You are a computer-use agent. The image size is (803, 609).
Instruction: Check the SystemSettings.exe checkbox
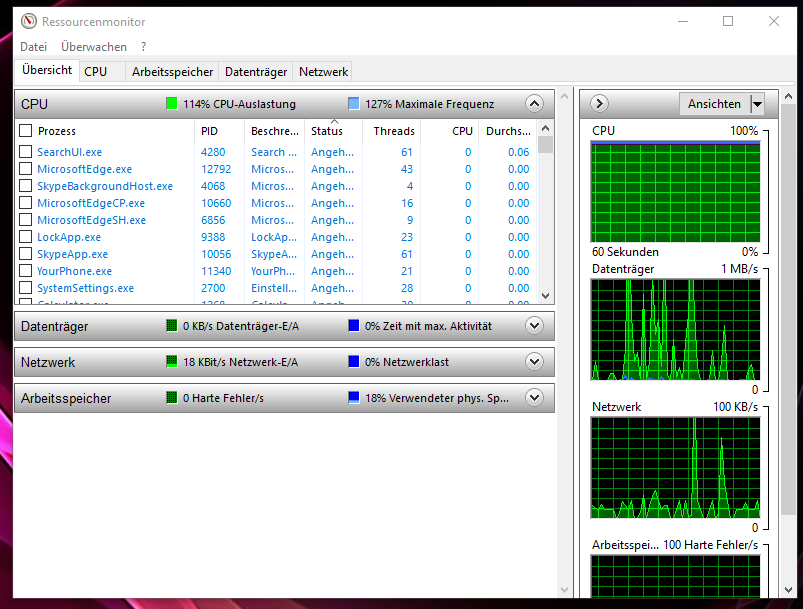click(26, 288)
